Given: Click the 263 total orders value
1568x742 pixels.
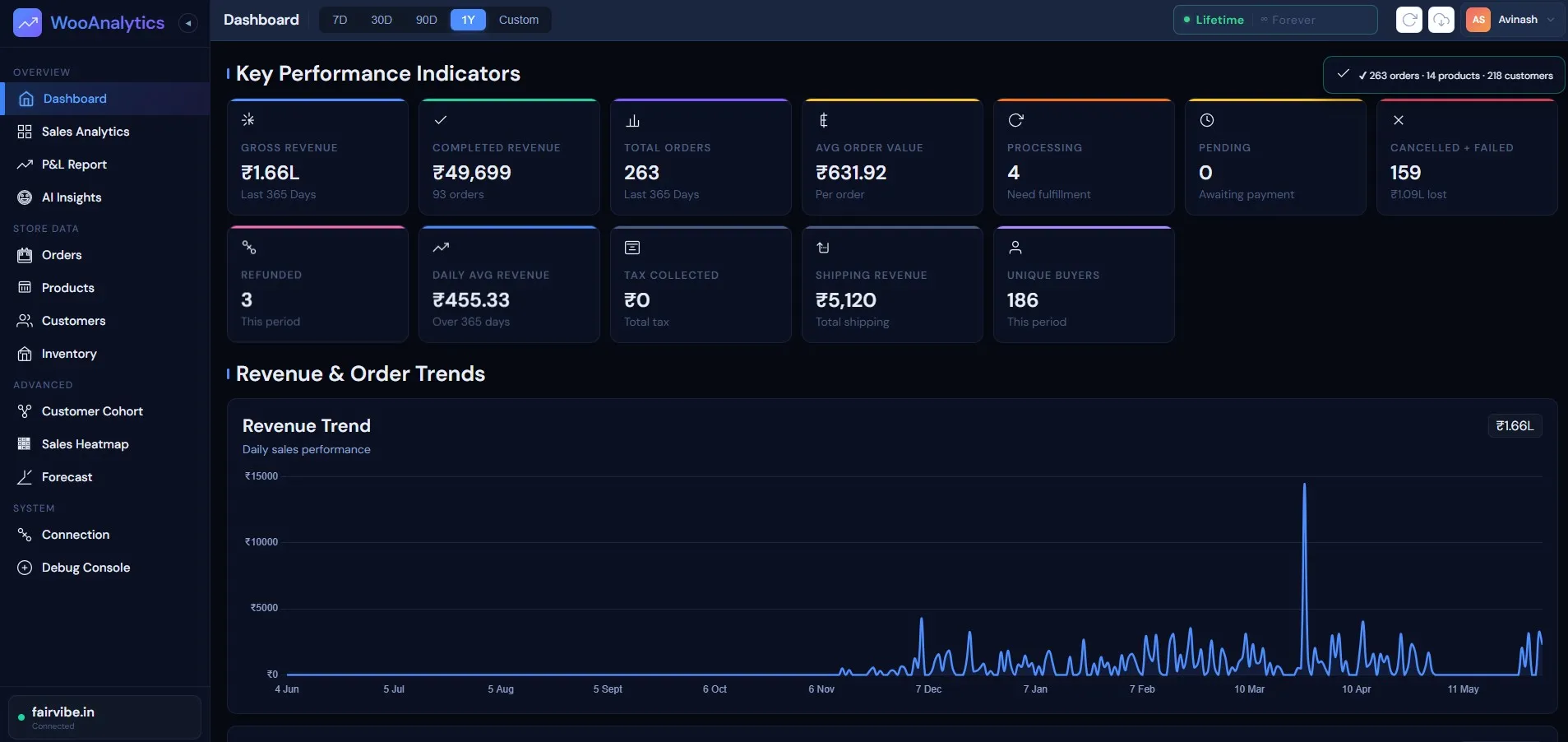Looking at the screenshot, I should click(x=641, y=173).
